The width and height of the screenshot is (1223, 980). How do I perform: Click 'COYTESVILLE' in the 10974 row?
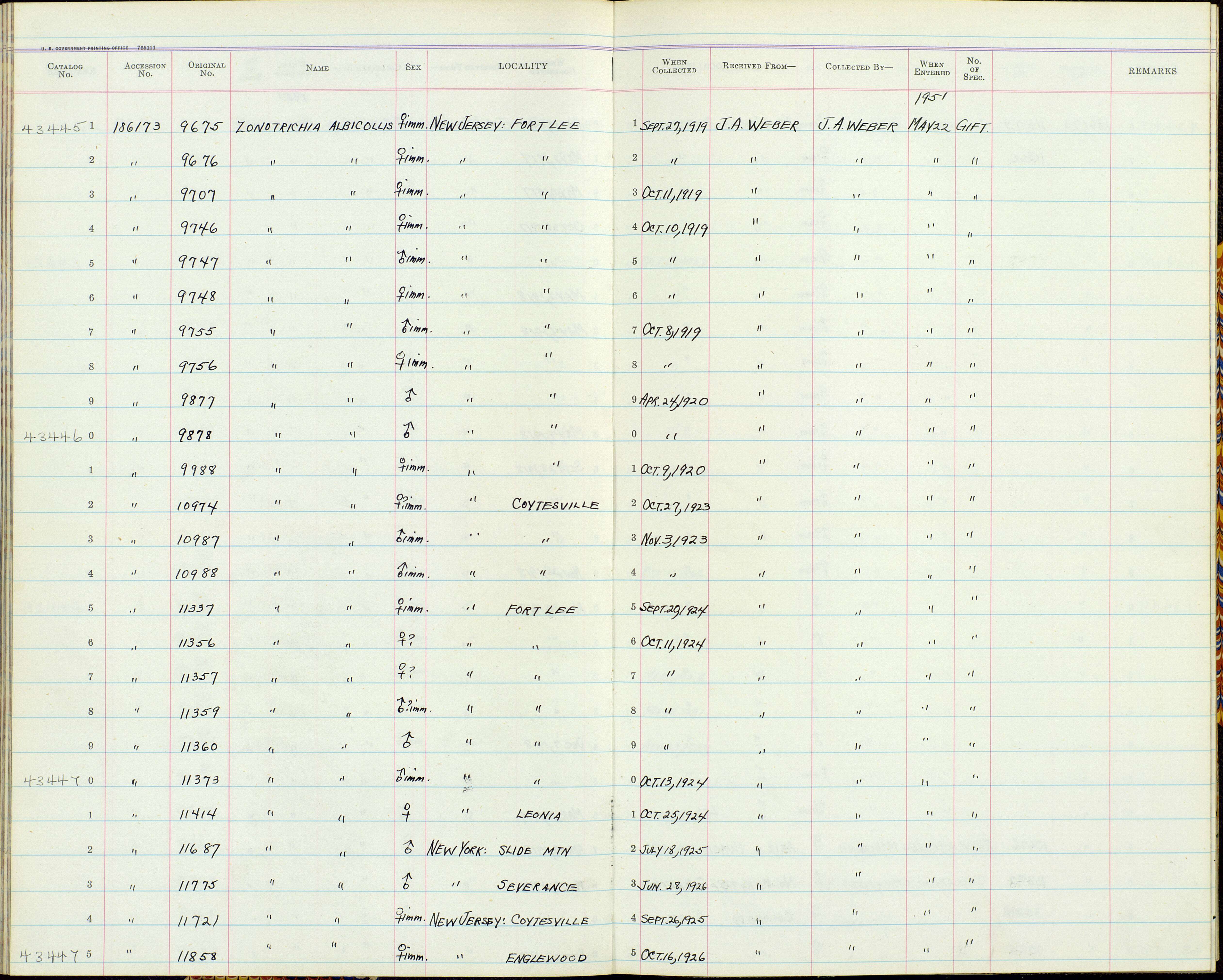coord(555,504)
